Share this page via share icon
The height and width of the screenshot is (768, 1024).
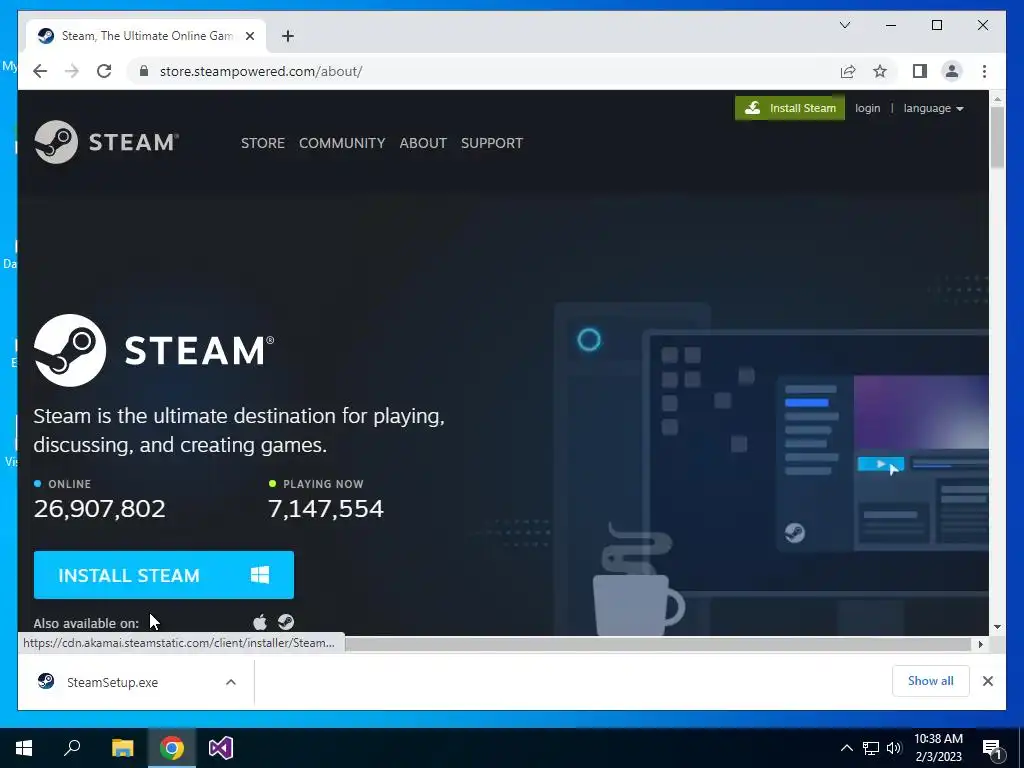(x=848, y=71)
